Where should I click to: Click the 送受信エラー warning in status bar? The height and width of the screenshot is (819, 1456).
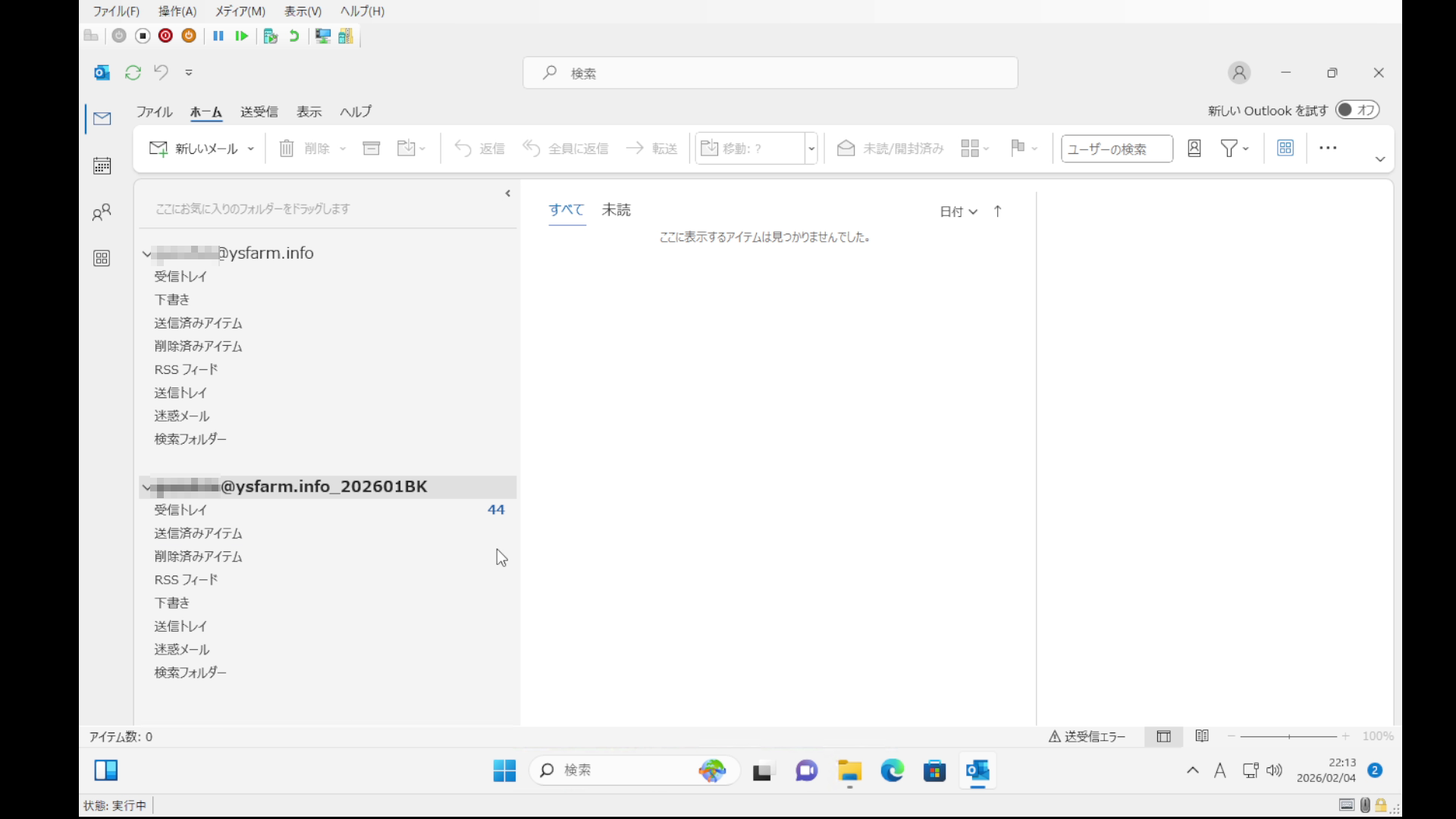point(1087,736)
